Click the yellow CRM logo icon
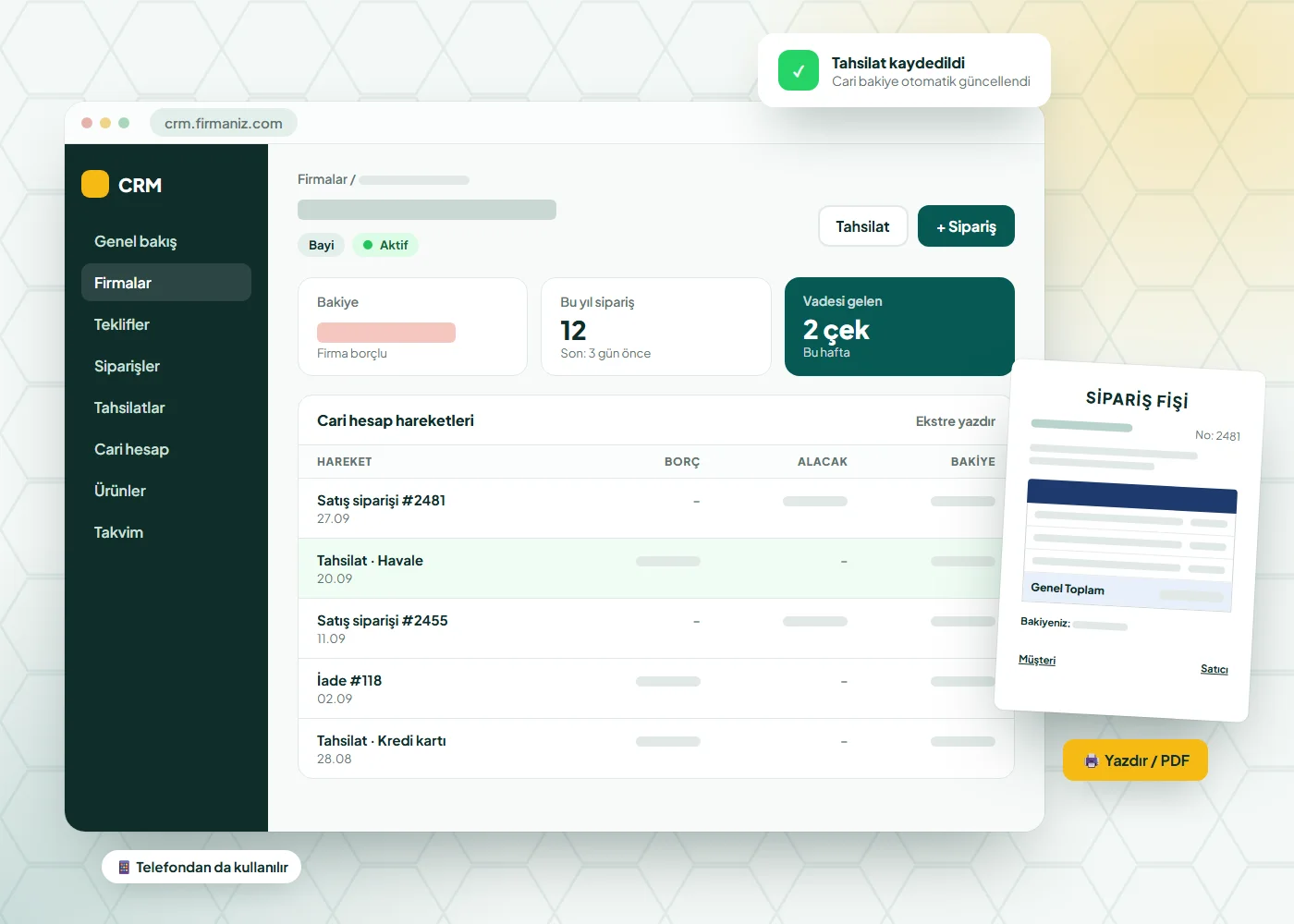 coord(95,184)
